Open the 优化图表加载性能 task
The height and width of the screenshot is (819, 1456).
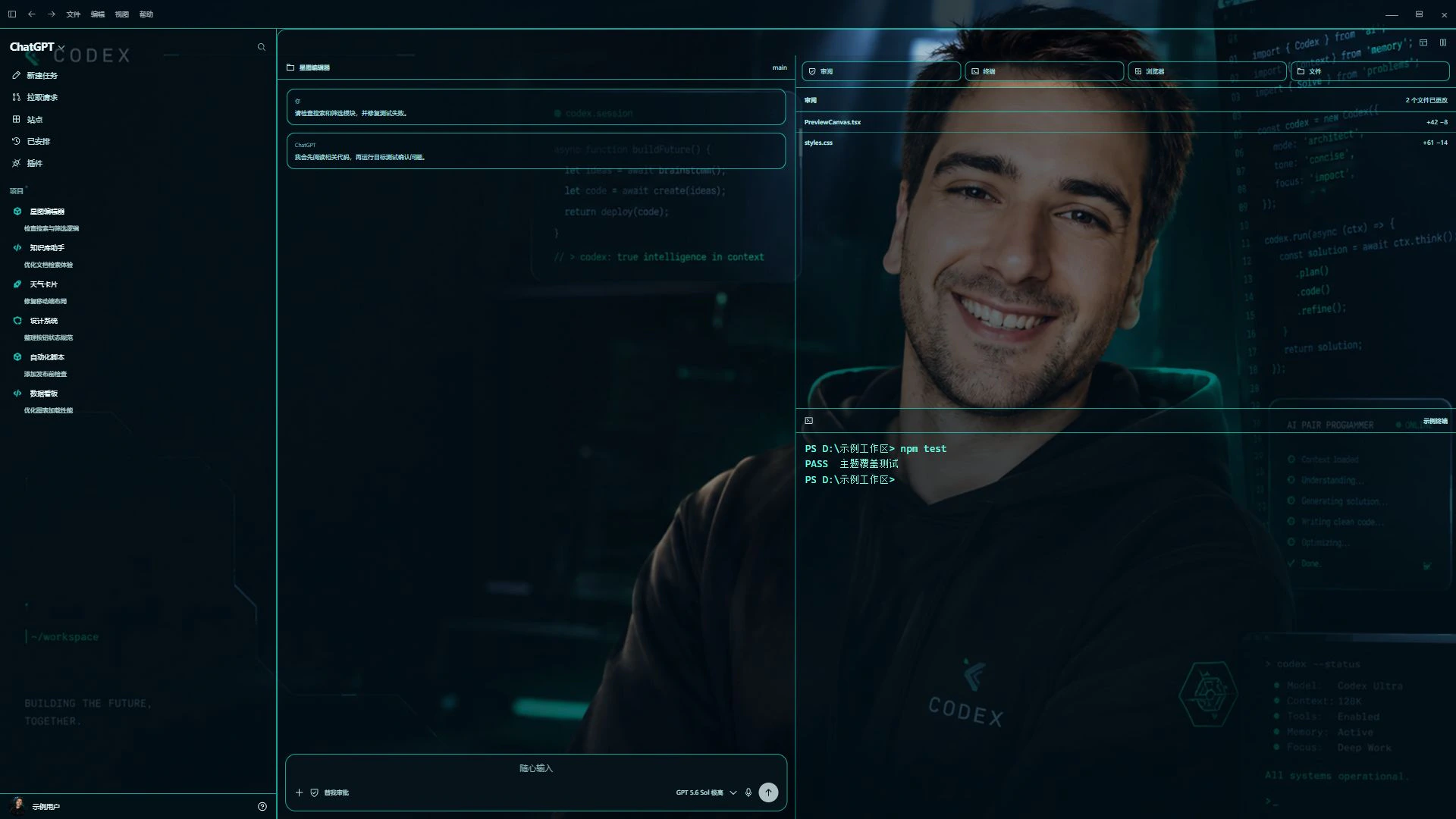click(x=49, y=411)
